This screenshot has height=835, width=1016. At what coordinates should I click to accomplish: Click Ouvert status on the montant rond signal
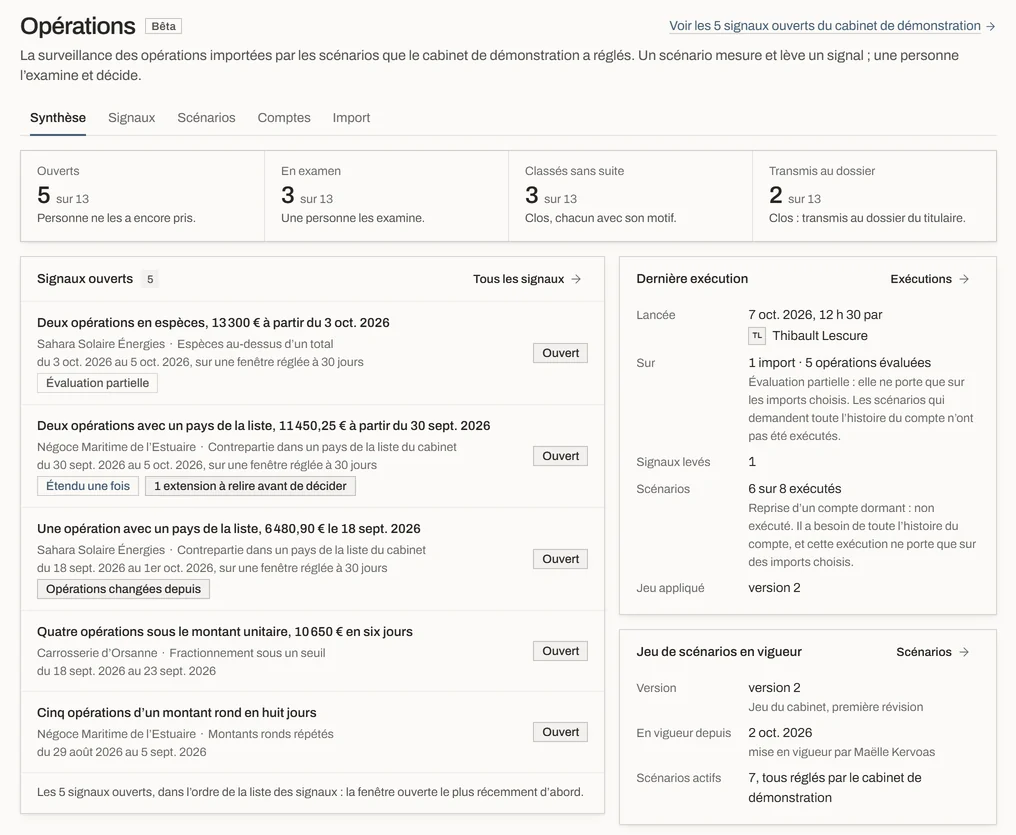[x=560, y=732]
